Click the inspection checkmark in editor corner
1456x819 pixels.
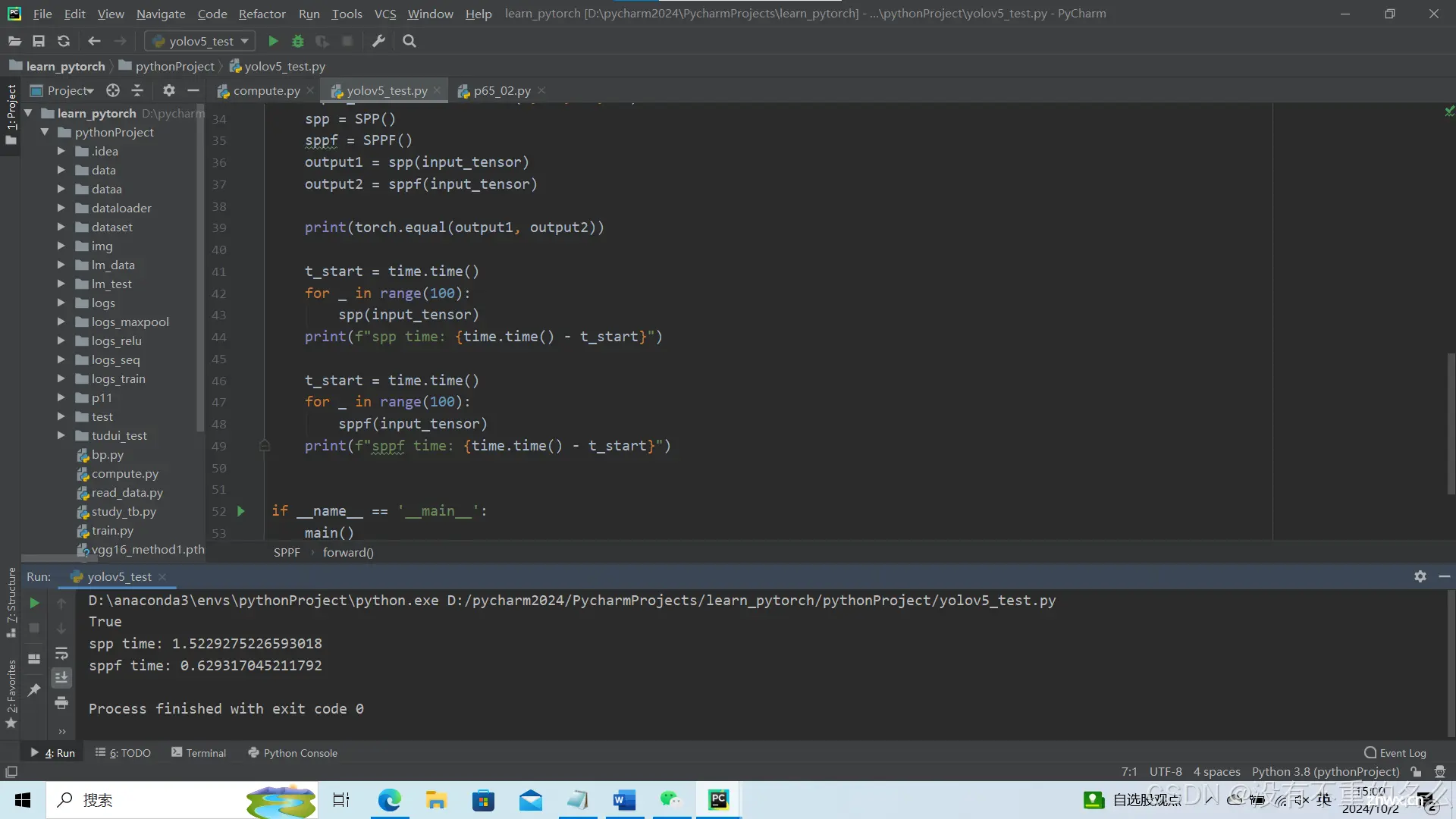pos(1448,111)
